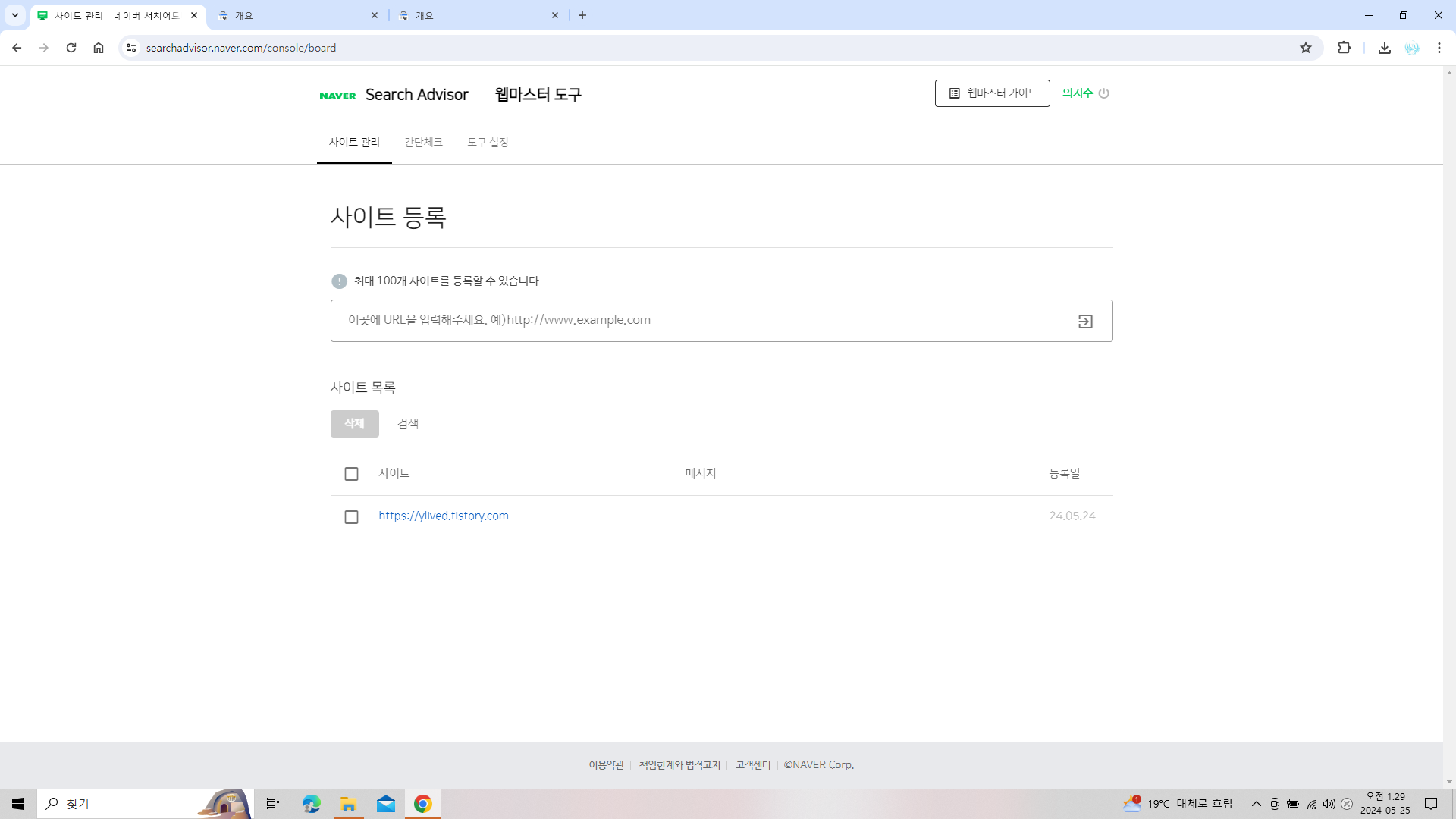This screenshot has height=819, width=1456.
Task: Open site information icon in address bar
Action: 131,48
